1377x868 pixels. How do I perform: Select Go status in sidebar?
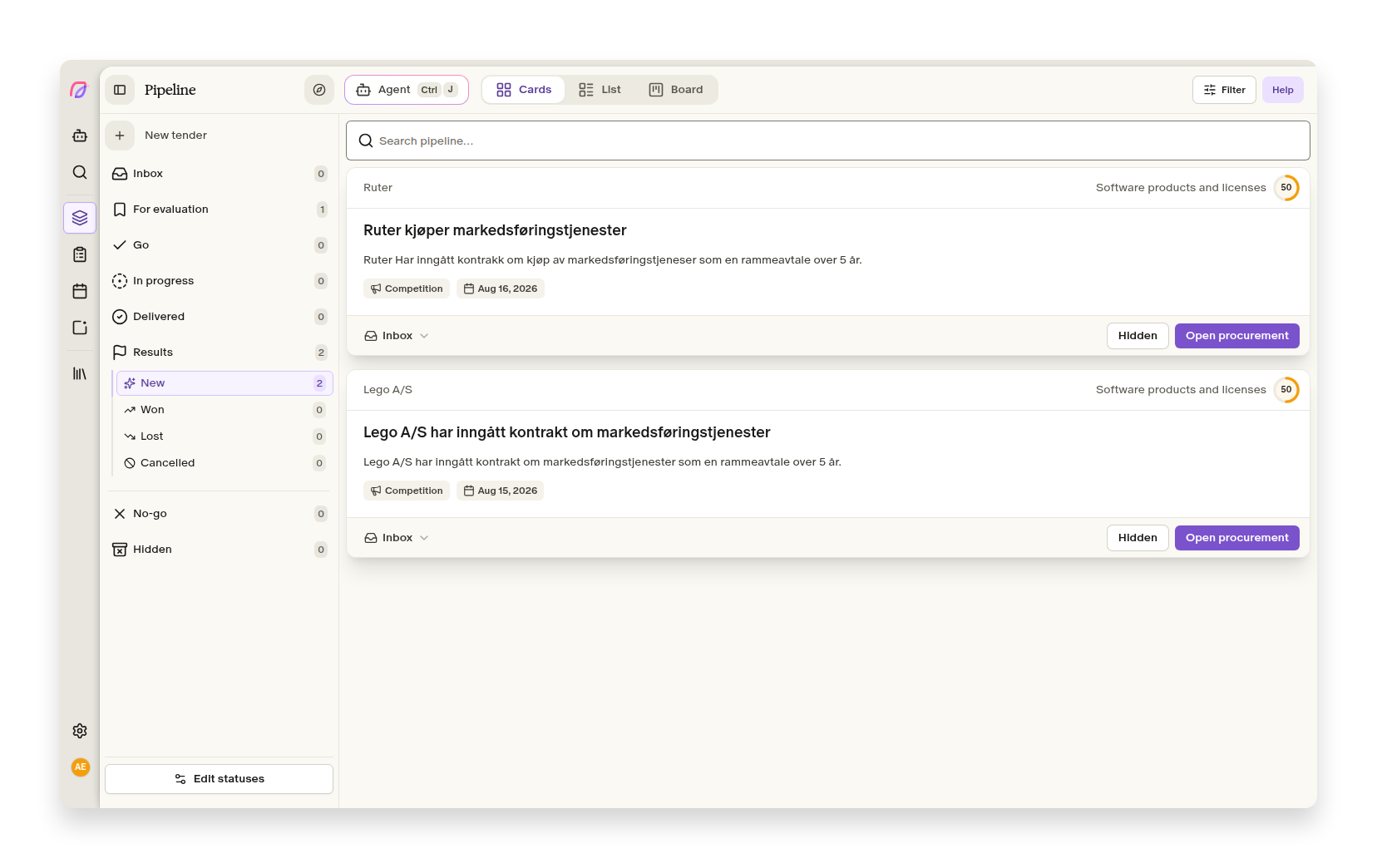[x=220, y=245]
